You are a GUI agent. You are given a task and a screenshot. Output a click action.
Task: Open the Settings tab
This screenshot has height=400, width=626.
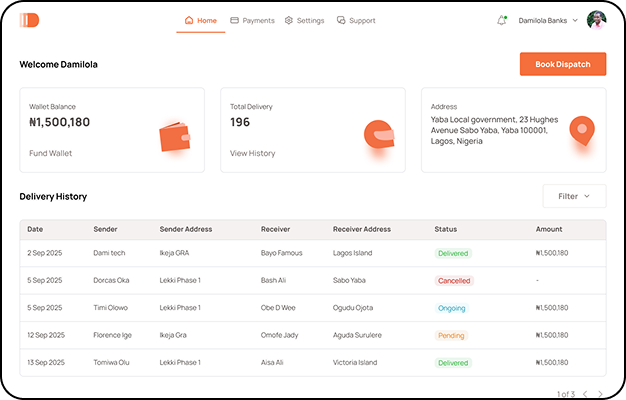pos(304,20)
